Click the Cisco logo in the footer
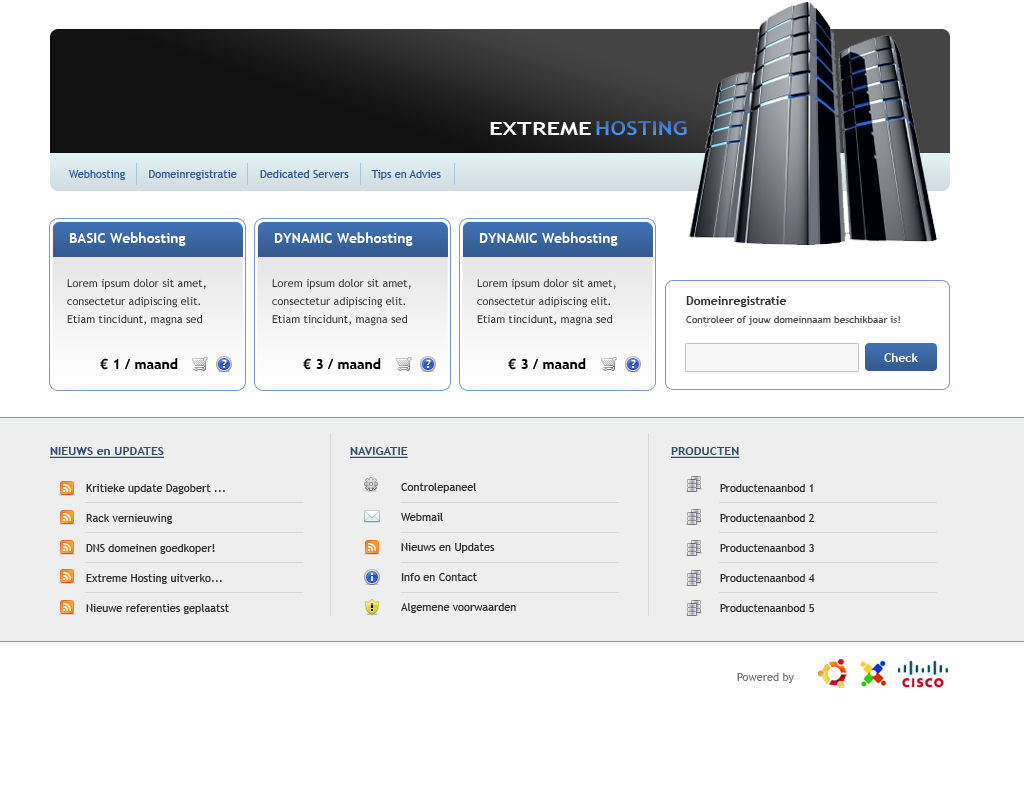This screenshot has width=1024, height=800. coord(923,674)
